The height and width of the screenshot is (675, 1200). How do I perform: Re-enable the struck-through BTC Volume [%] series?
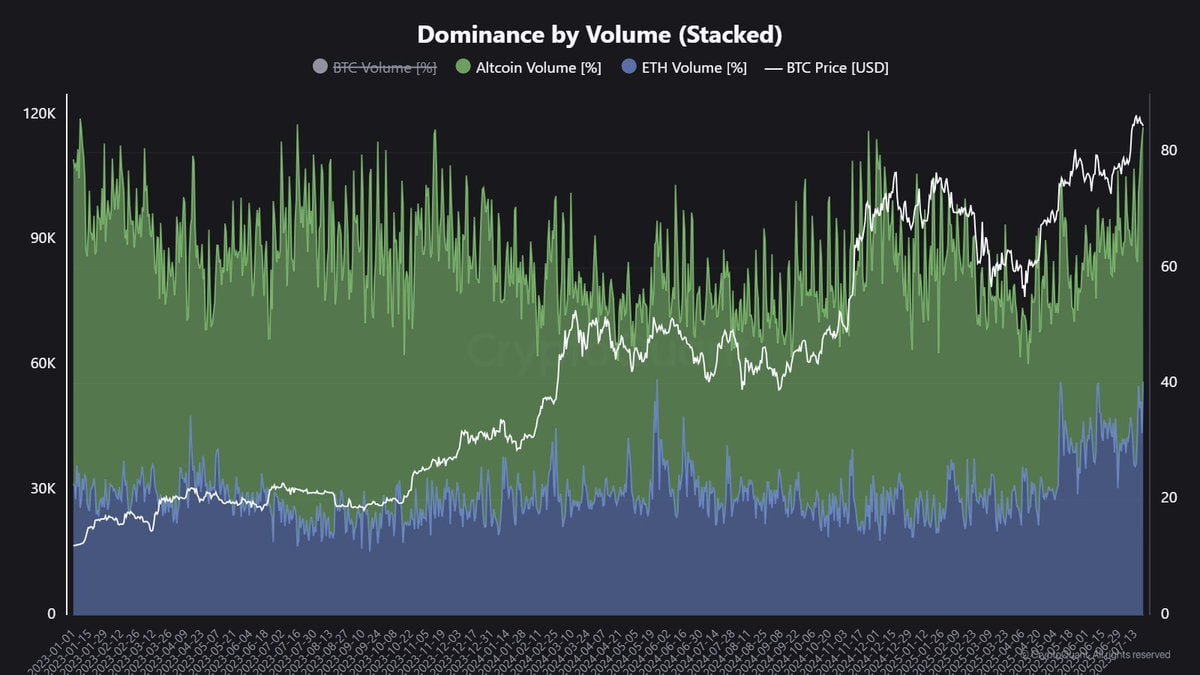(384, 67)
